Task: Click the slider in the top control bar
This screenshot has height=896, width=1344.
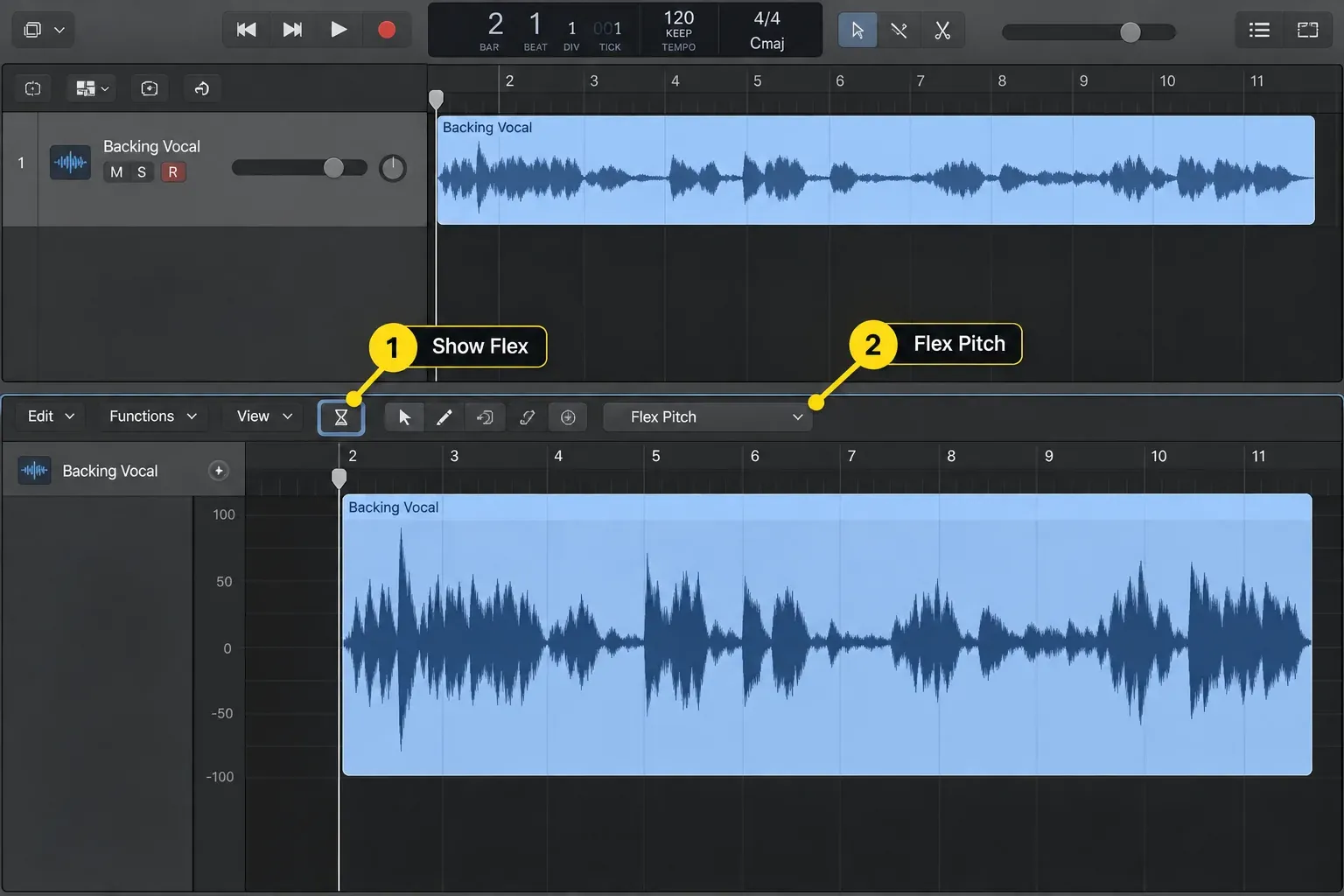Action: 1088,32
